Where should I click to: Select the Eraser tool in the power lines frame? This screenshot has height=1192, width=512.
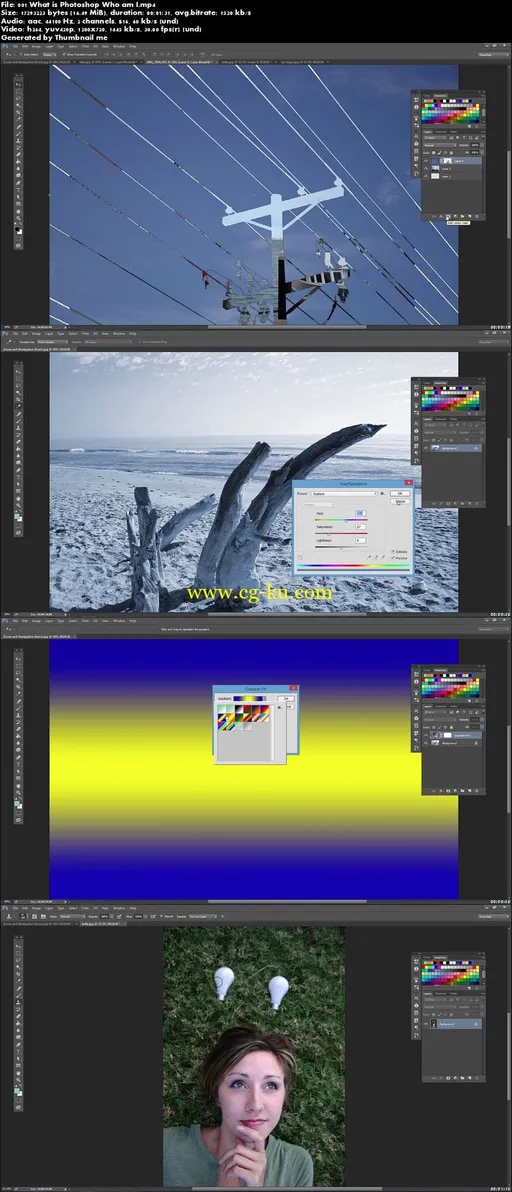pyautogui.click(x=18, y=154)
